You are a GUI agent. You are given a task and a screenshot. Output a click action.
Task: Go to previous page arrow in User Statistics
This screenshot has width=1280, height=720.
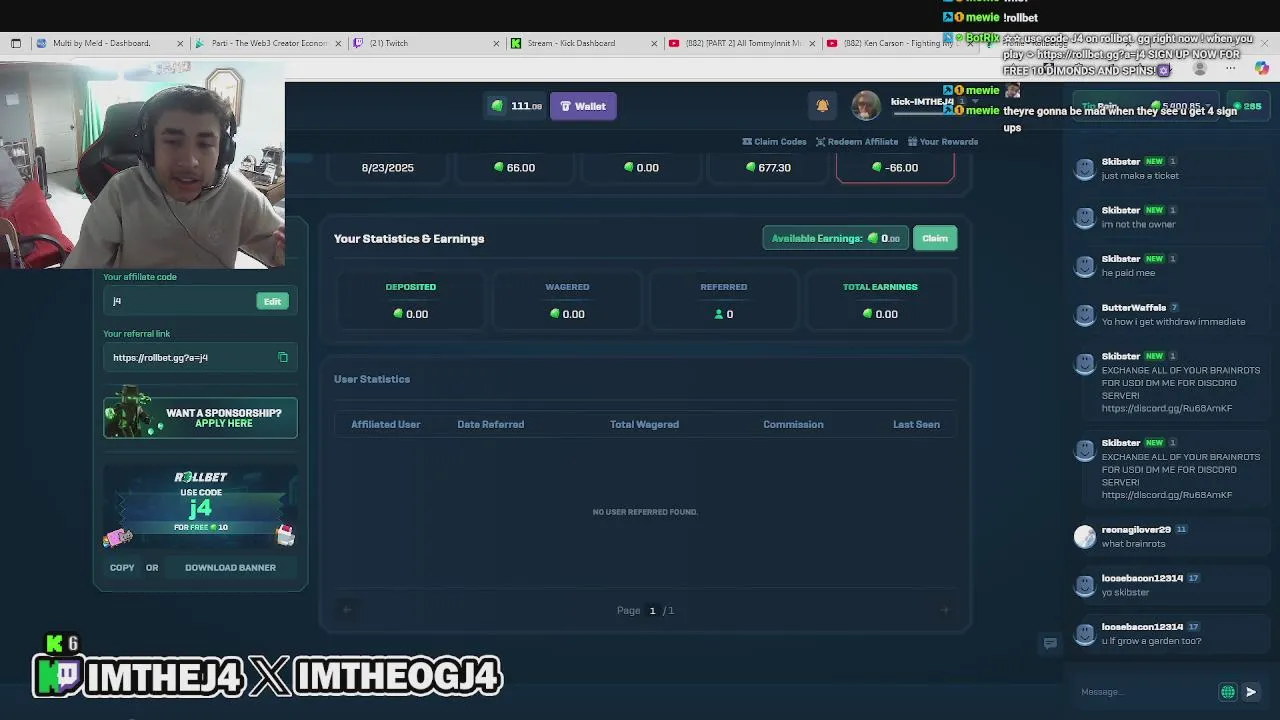[347, 610]
